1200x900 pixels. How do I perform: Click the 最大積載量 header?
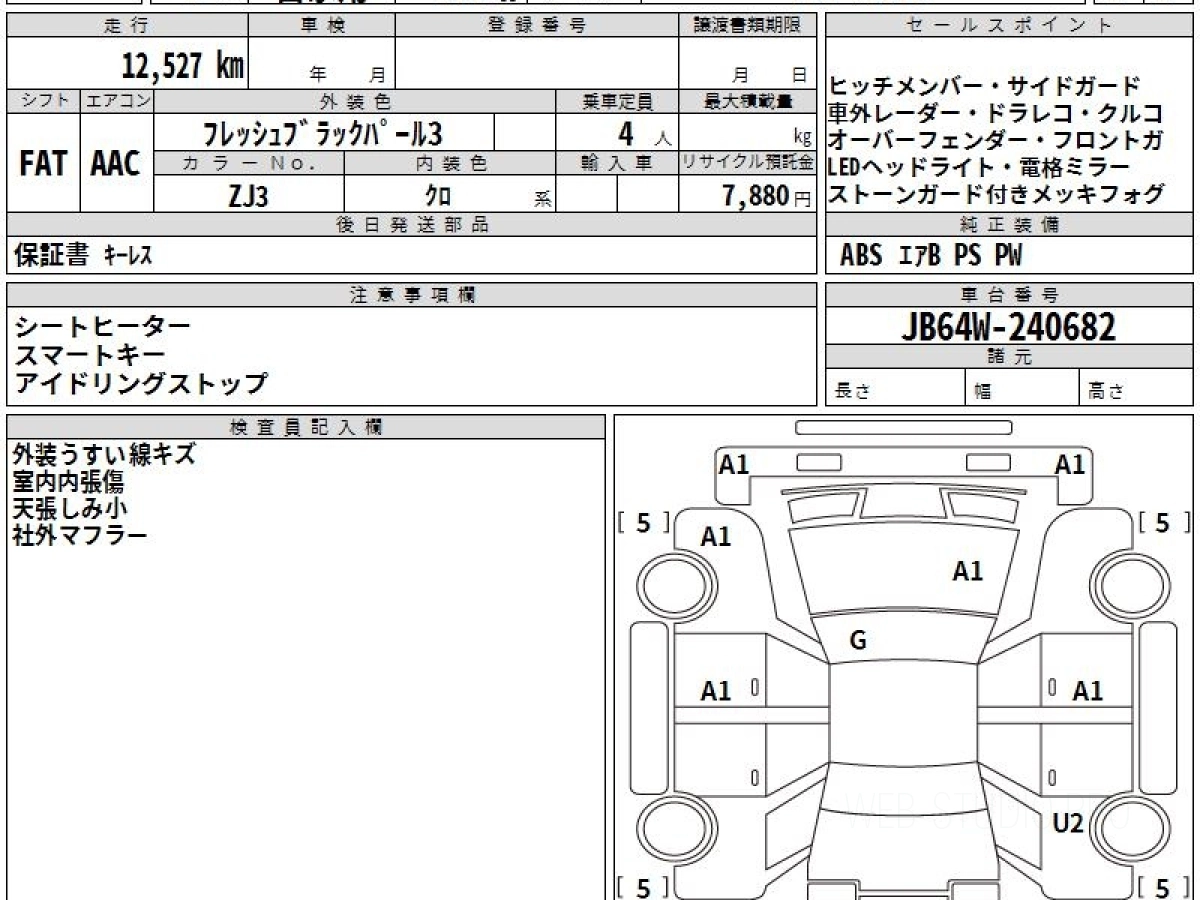[x=748, y=101]
